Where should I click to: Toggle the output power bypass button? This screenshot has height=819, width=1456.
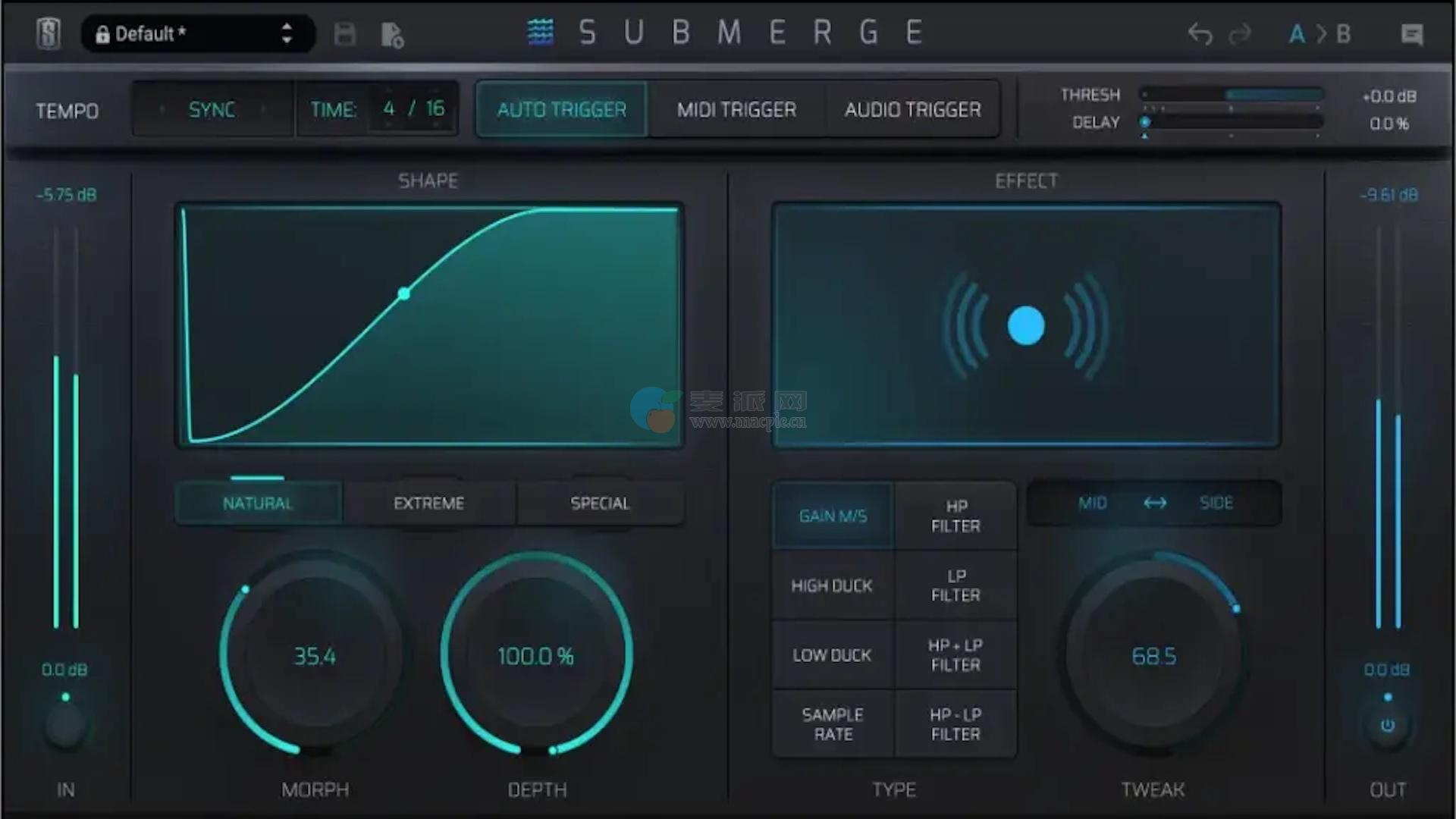click(x=1387, y=726)
